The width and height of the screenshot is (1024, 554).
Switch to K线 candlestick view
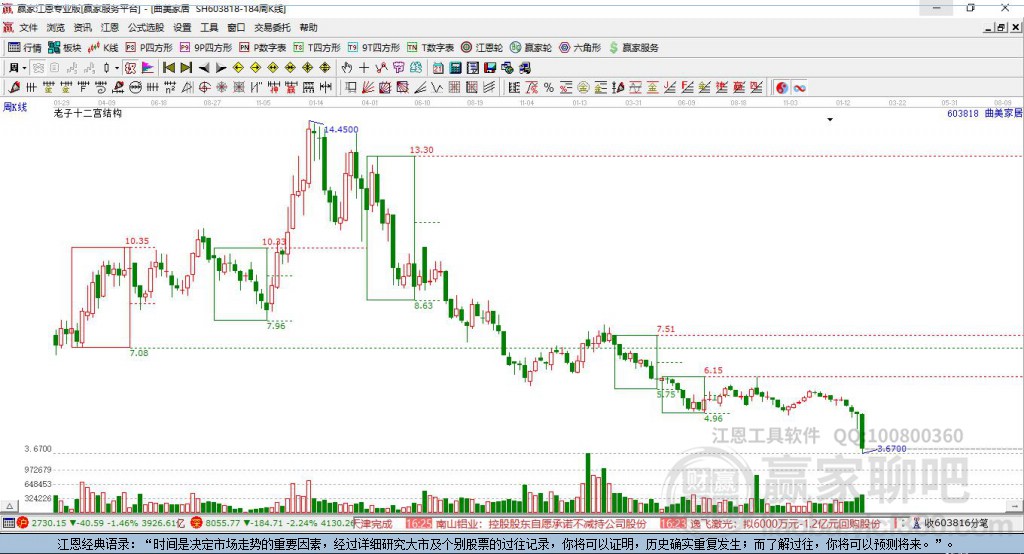[103, 48]
